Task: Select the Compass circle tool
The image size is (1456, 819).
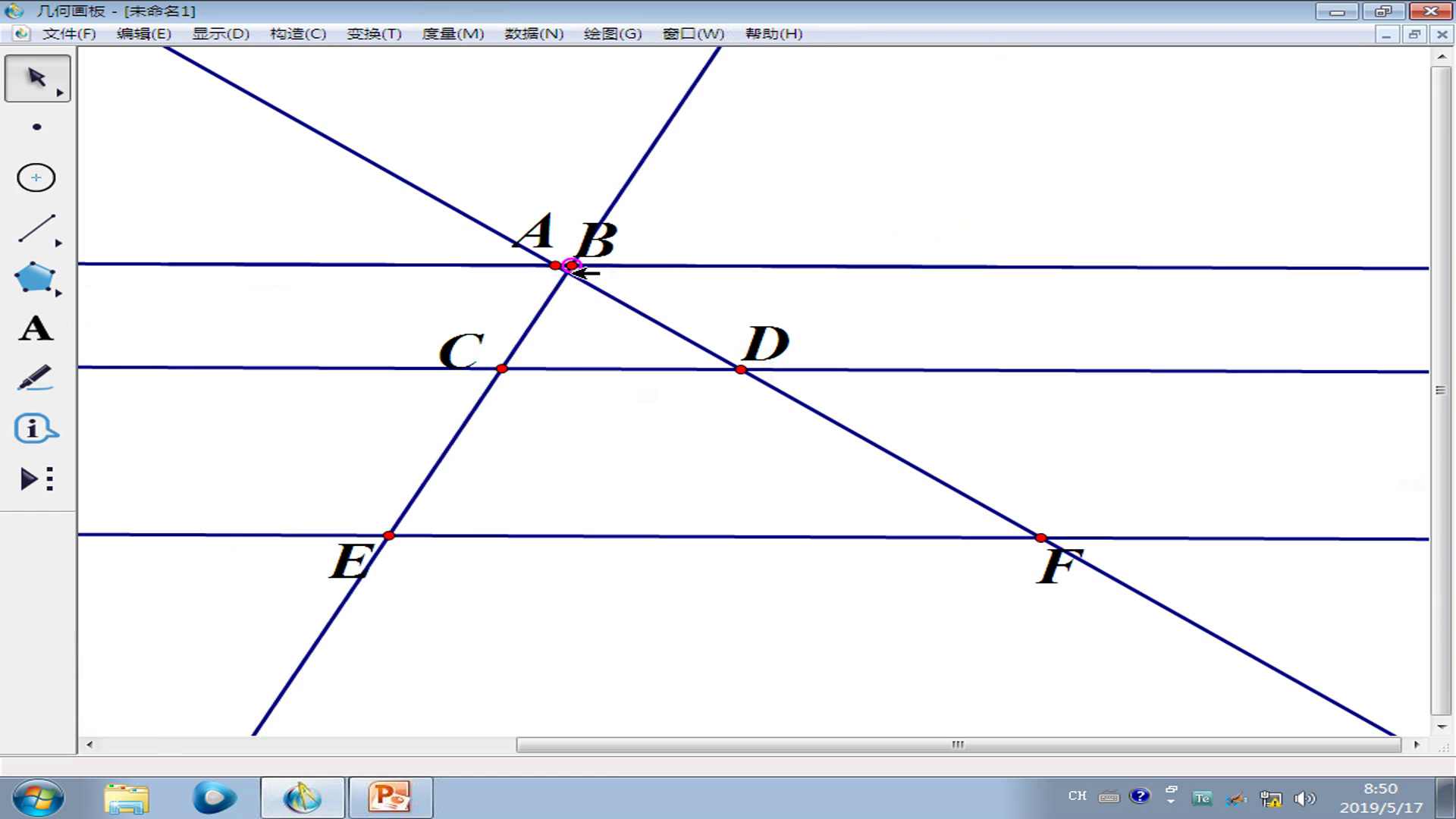Action: click(36, 178)
